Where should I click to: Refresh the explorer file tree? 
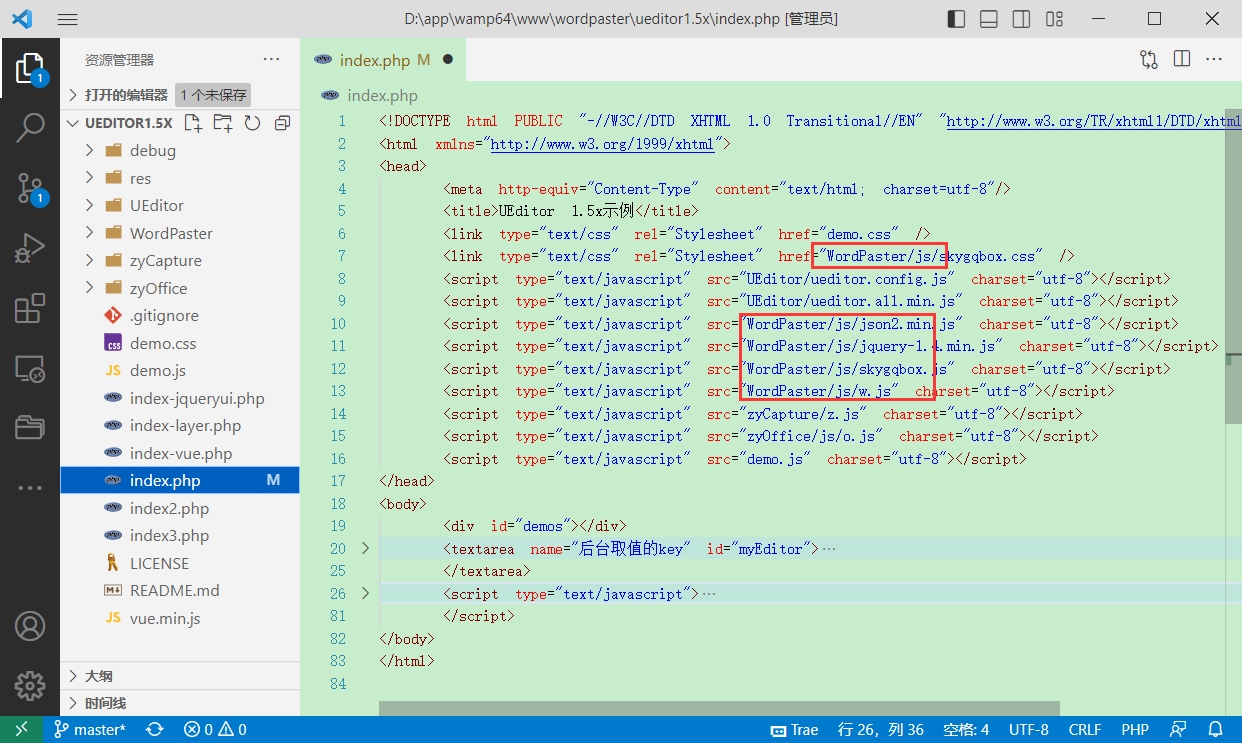252,123
